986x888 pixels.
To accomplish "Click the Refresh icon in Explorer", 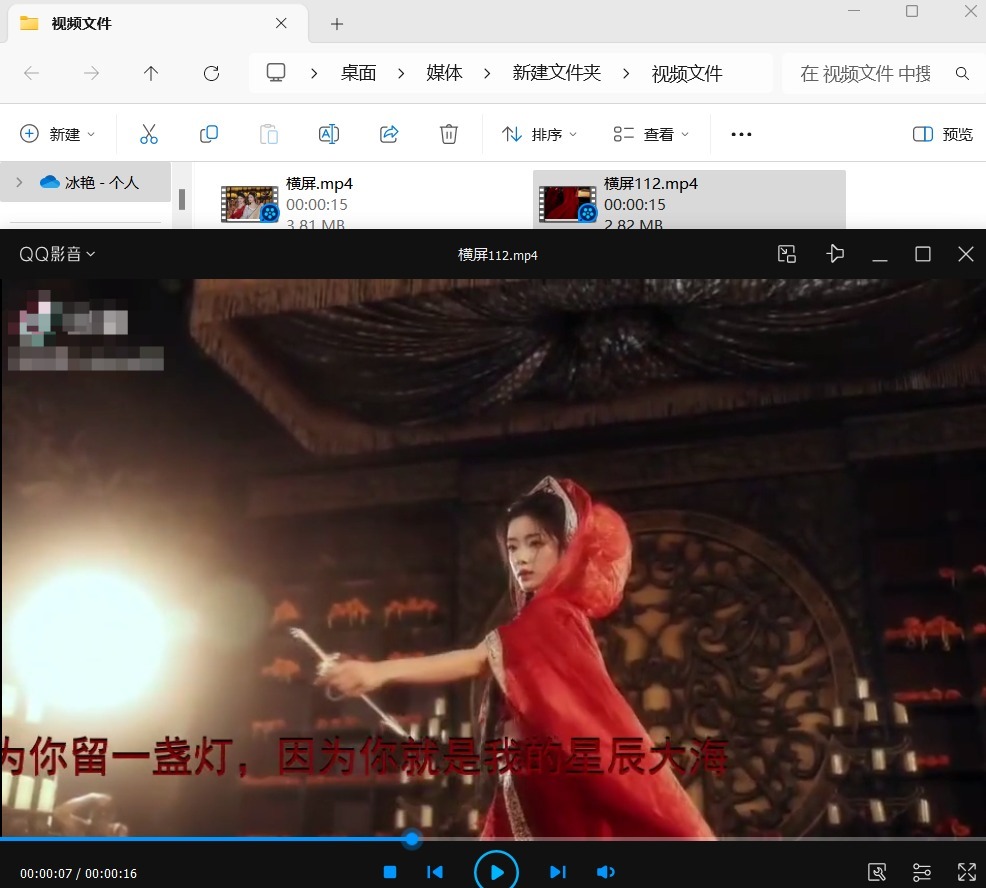I will coord(211,74).
